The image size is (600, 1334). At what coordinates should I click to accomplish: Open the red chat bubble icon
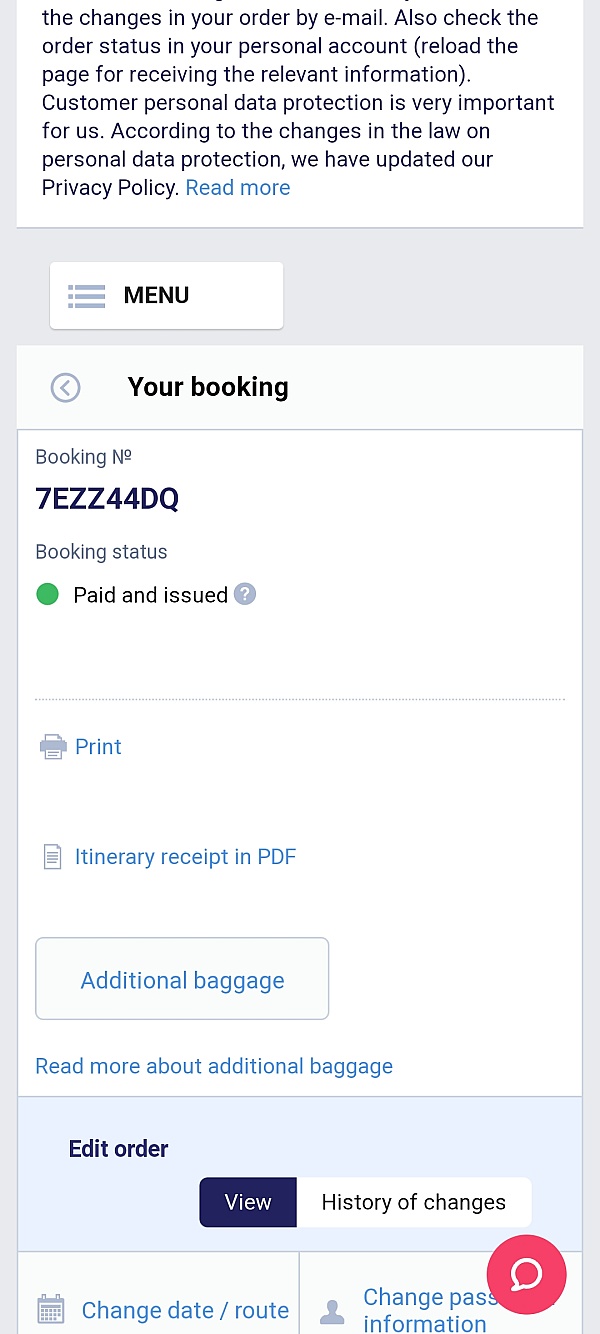click(x=526, y=1274)
